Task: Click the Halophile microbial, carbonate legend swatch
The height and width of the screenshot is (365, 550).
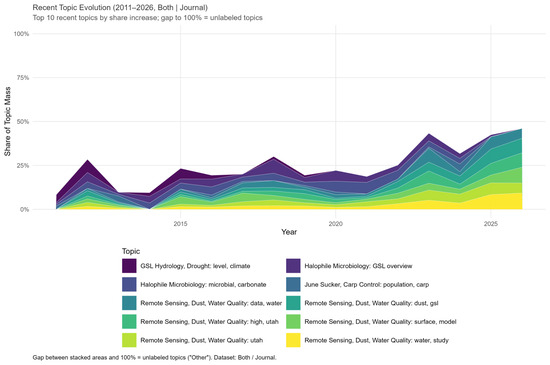Action: pos(129,284)
